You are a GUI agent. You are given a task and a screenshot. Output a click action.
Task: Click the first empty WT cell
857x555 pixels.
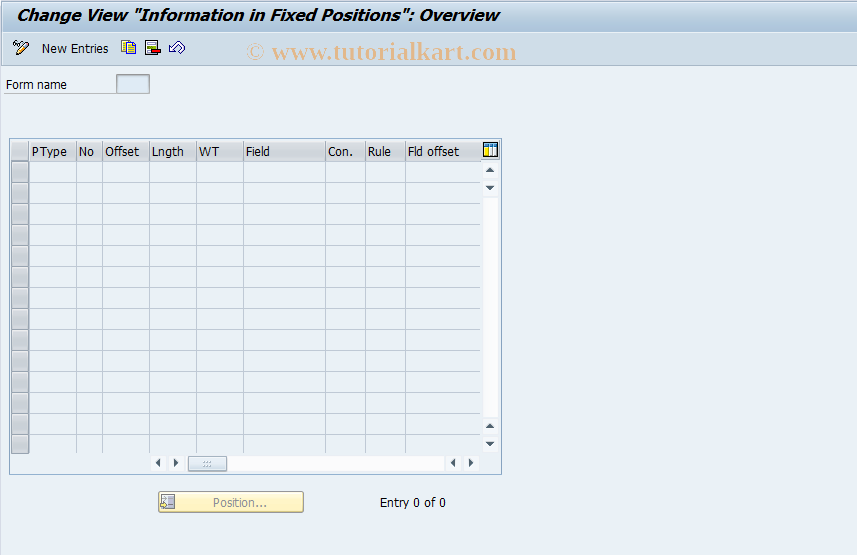[220, 172]
